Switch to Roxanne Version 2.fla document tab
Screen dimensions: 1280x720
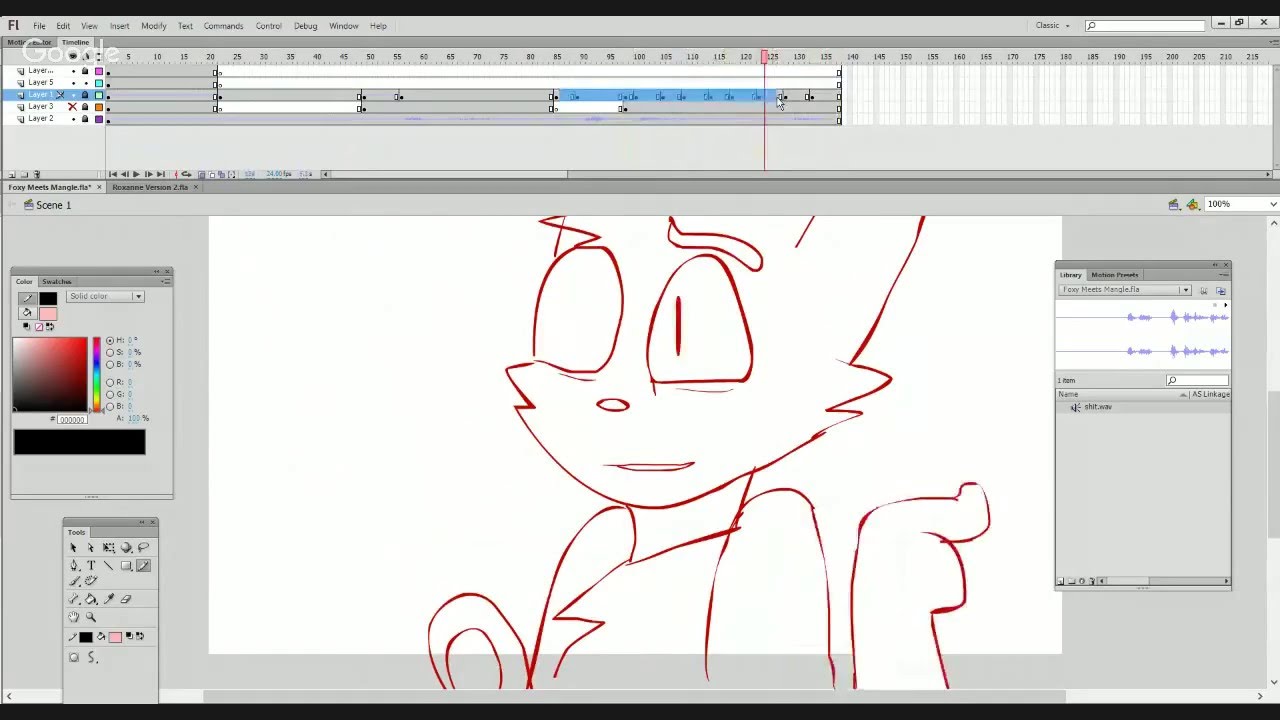150,187
